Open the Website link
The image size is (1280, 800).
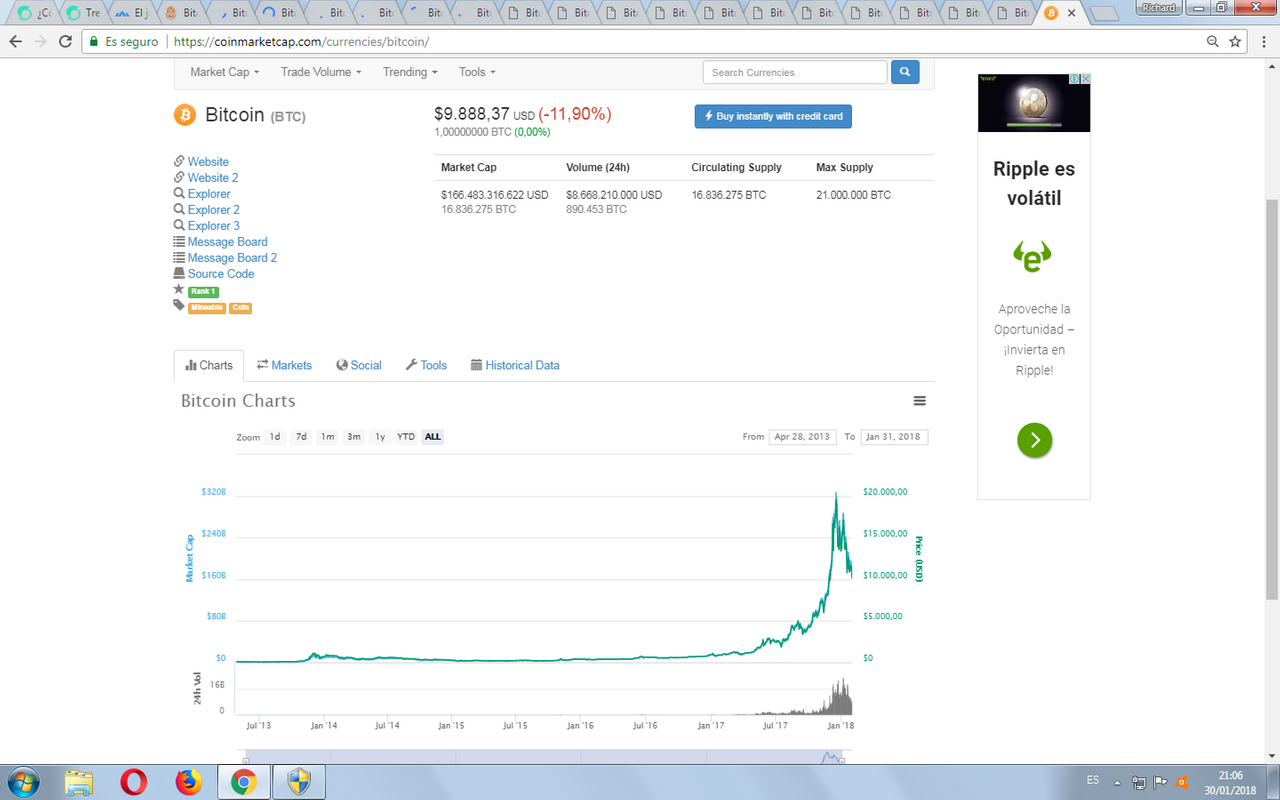pos(208,162)
